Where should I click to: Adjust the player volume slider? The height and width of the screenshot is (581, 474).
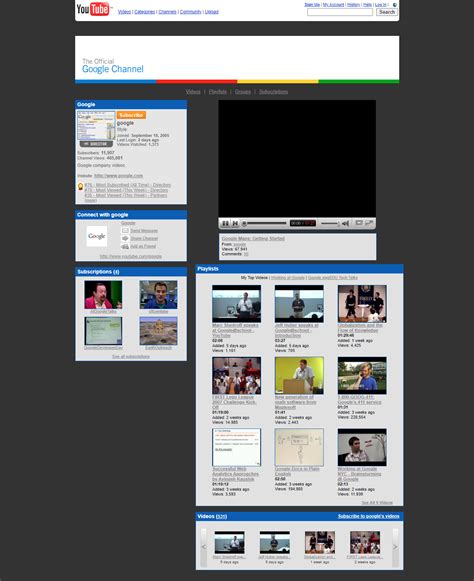329,223
